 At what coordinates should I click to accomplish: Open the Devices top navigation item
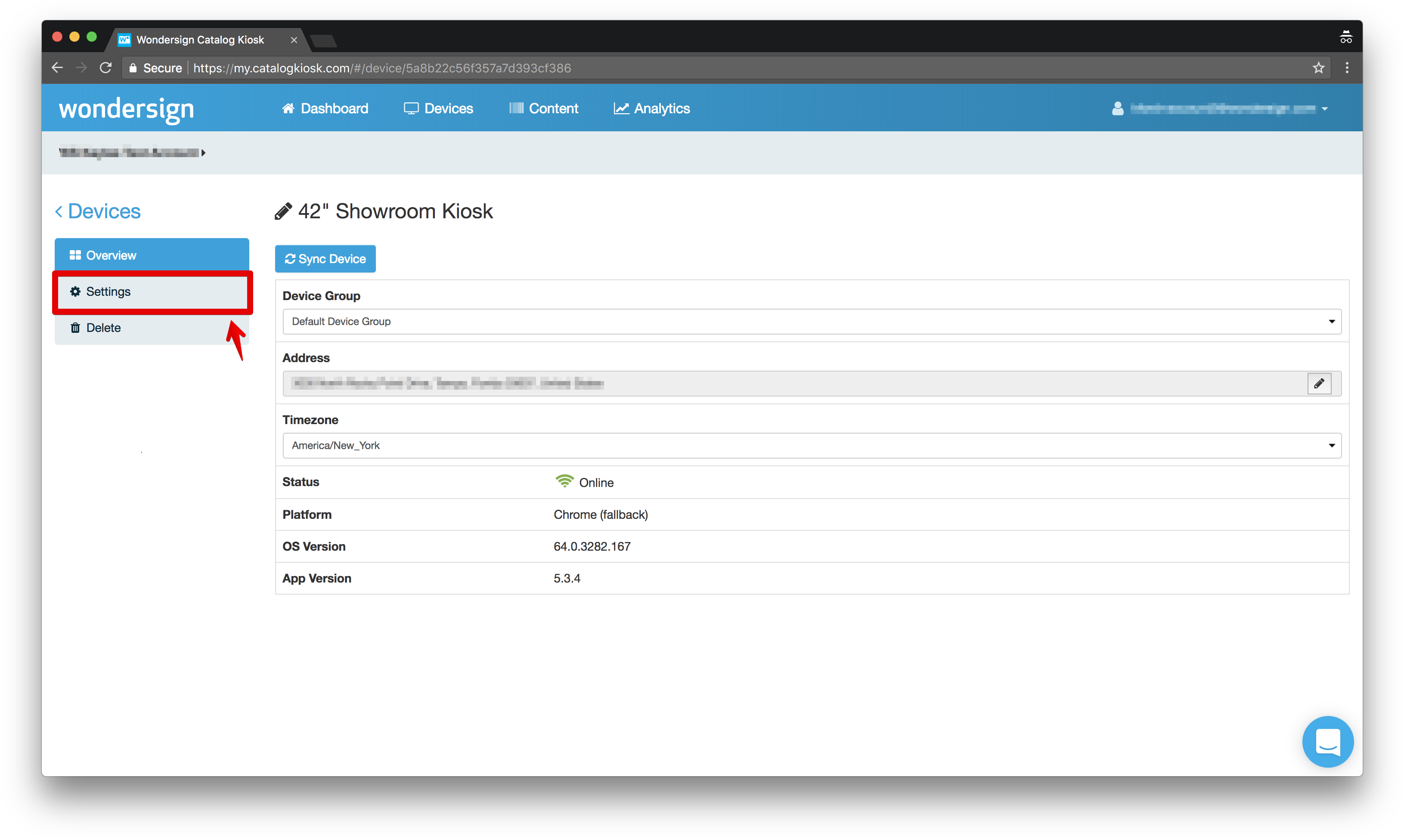coord(438,108)
